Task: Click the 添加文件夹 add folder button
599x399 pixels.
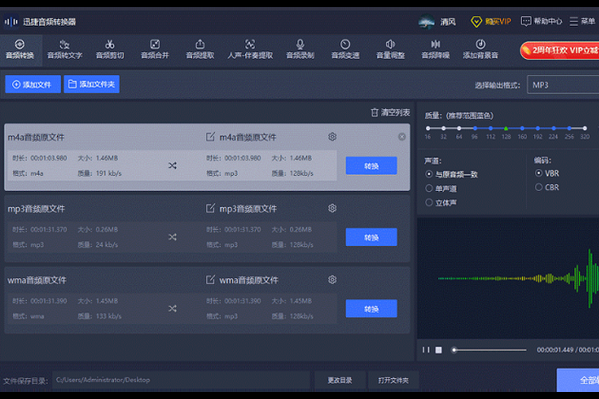Action: point(92,84)
